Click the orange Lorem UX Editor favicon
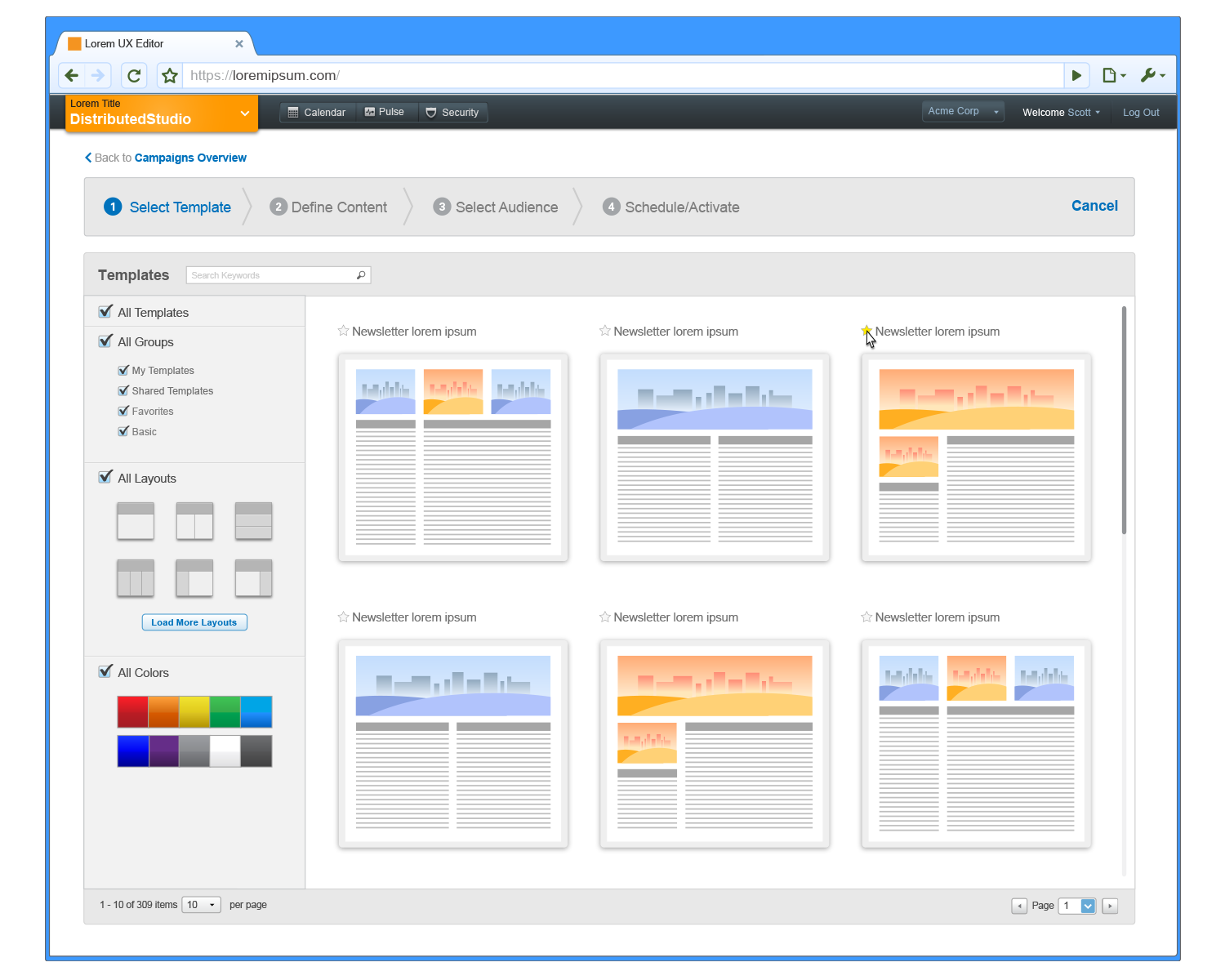 tap(74, 44)
